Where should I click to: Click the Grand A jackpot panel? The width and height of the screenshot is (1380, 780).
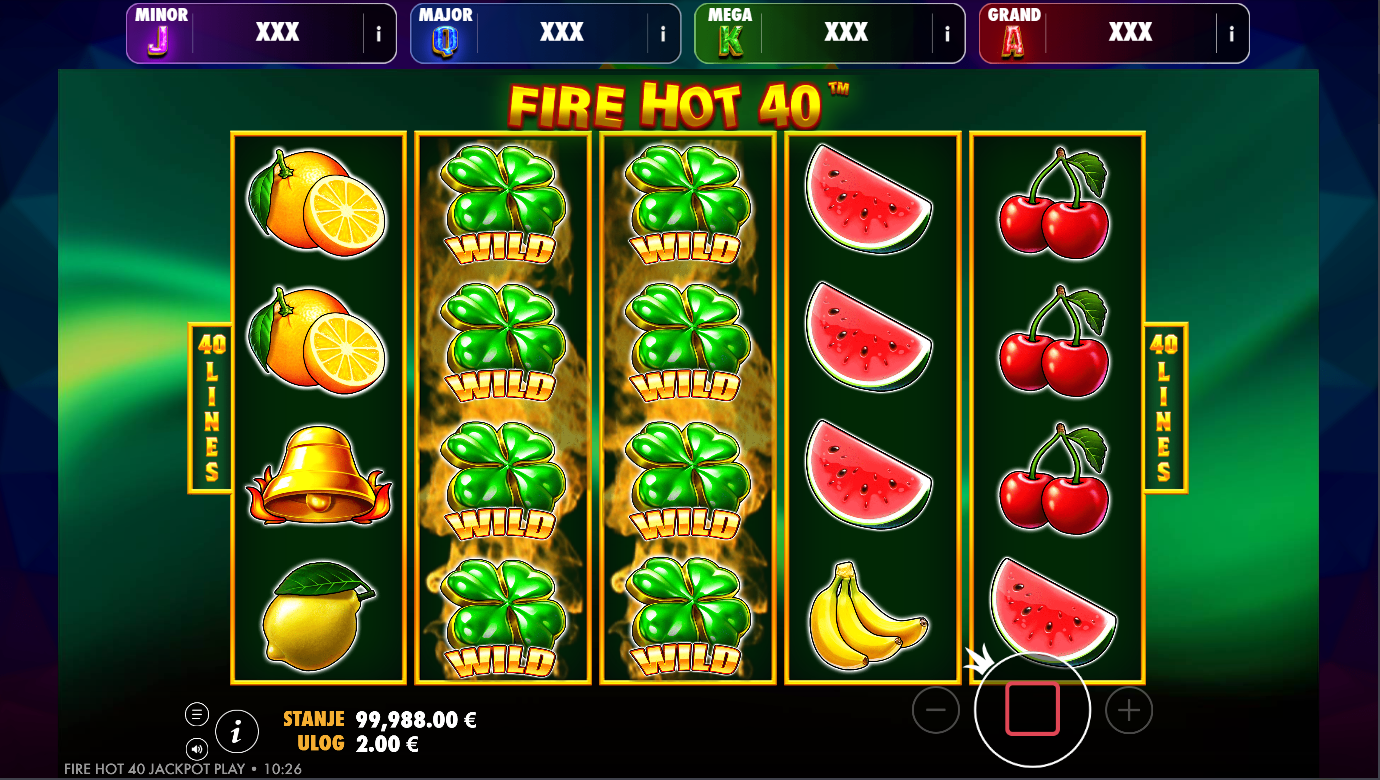click(x=1114, y=34)
